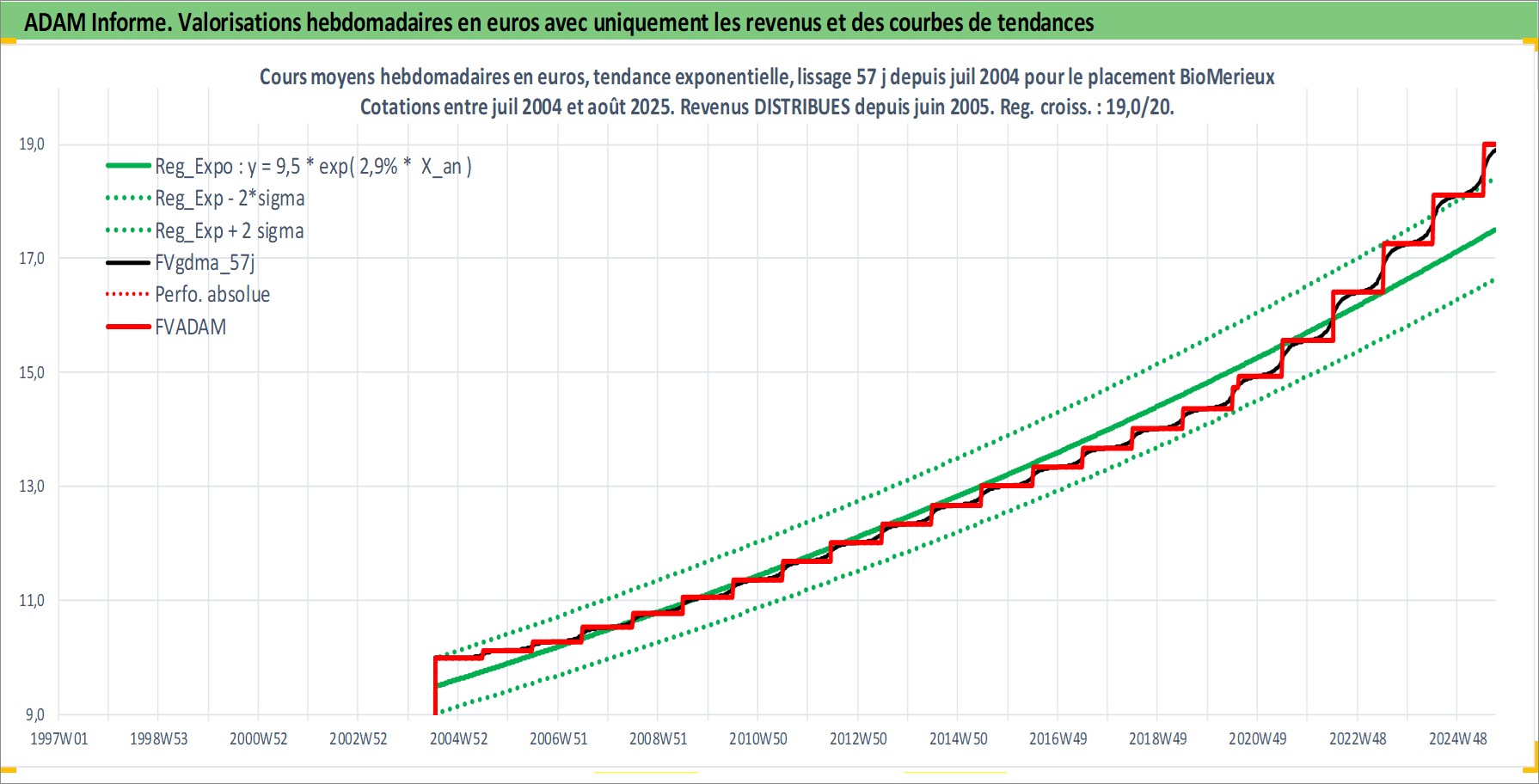This screenshot has height=784, width=1539.
Task: Click x-axis label '2000W52'
Action: pos(258,738)
